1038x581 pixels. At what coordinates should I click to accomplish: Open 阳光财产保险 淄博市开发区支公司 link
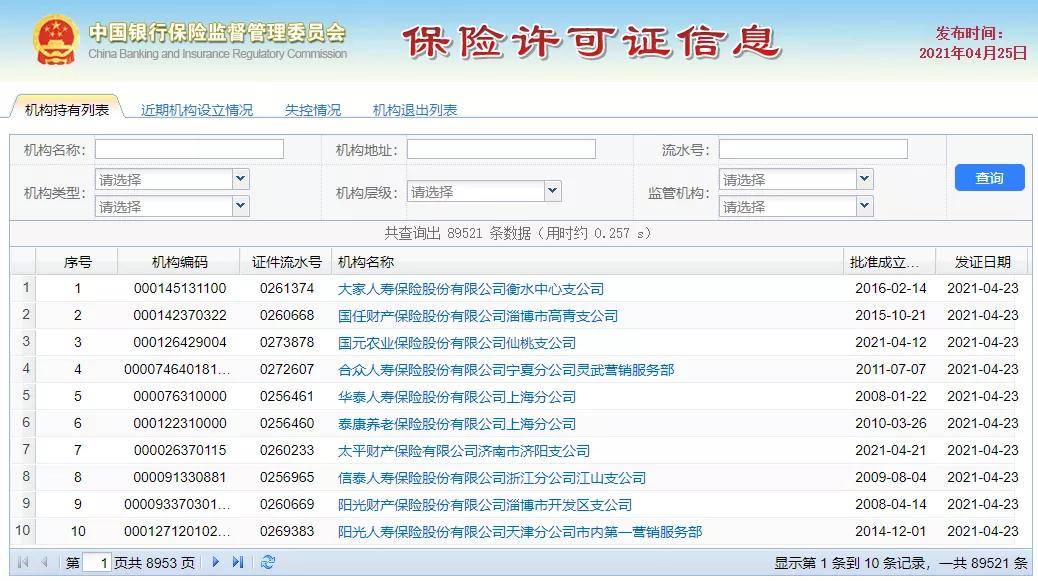485,505
